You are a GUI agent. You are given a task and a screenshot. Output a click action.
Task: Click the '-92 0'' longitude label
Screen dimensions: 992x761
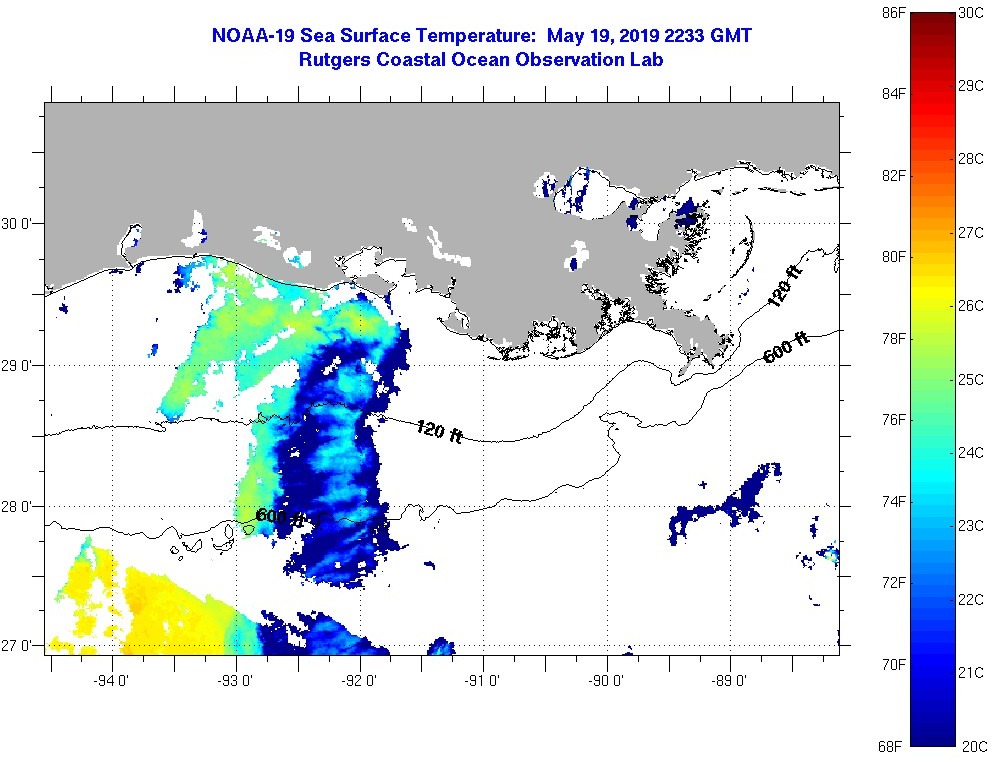(x=359, y=681)
